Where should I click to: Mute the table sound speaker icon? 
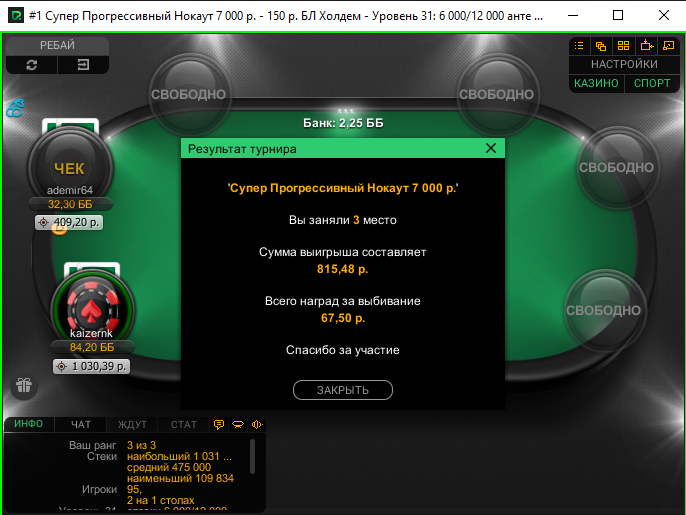click(x=257, y=424)
